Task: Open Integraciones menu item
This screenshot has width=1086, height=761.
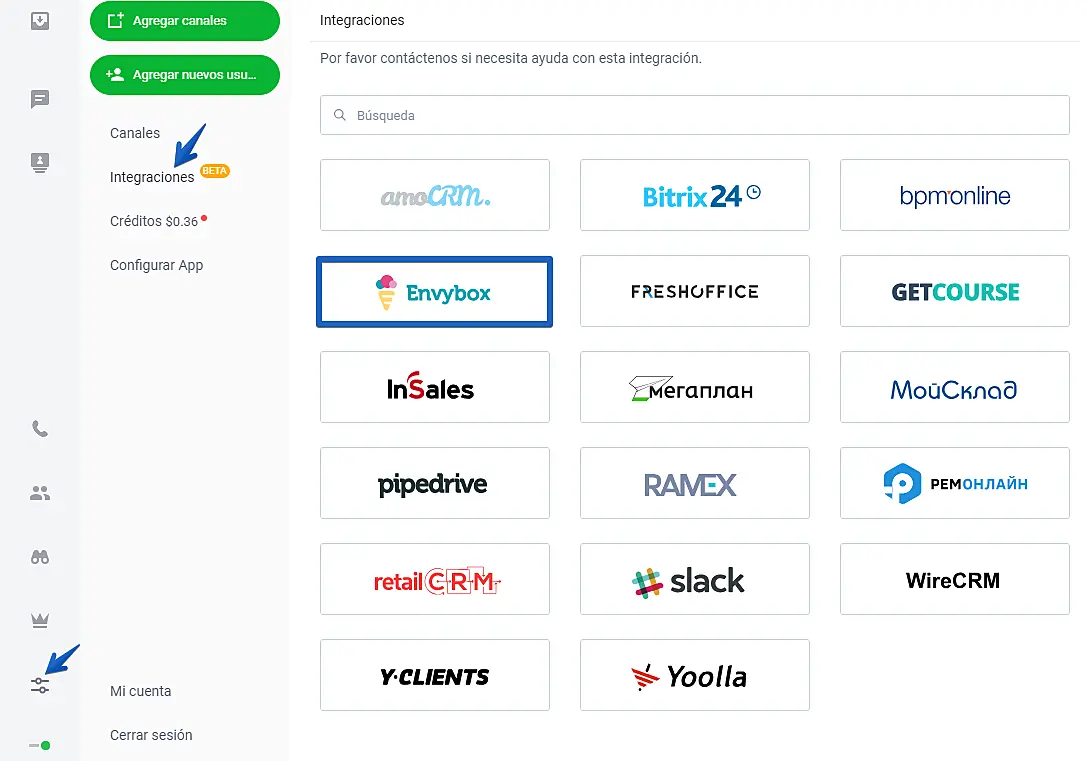Action: click(152, 177)
